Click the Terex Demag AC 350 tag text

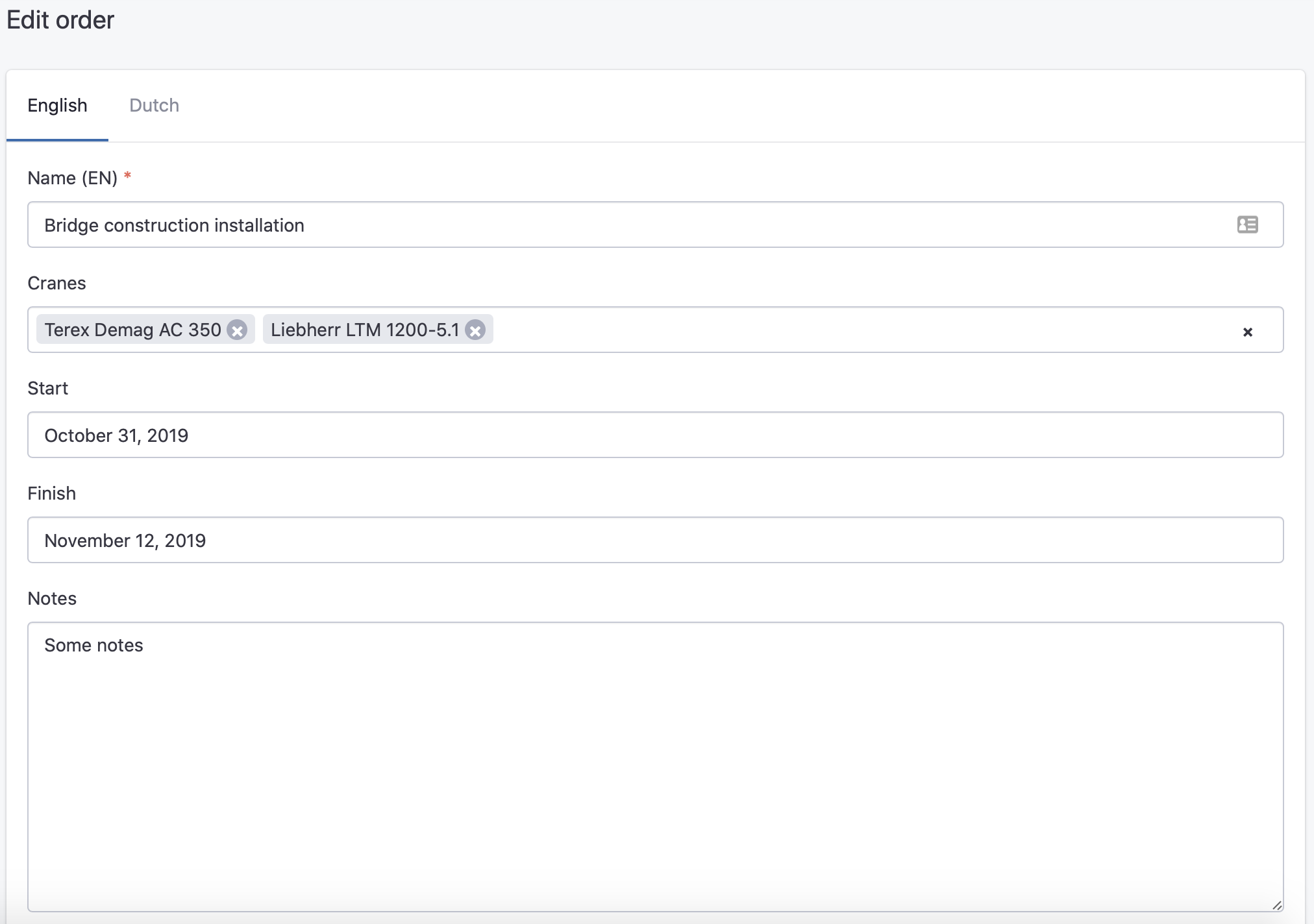click(x=132, y=330)
